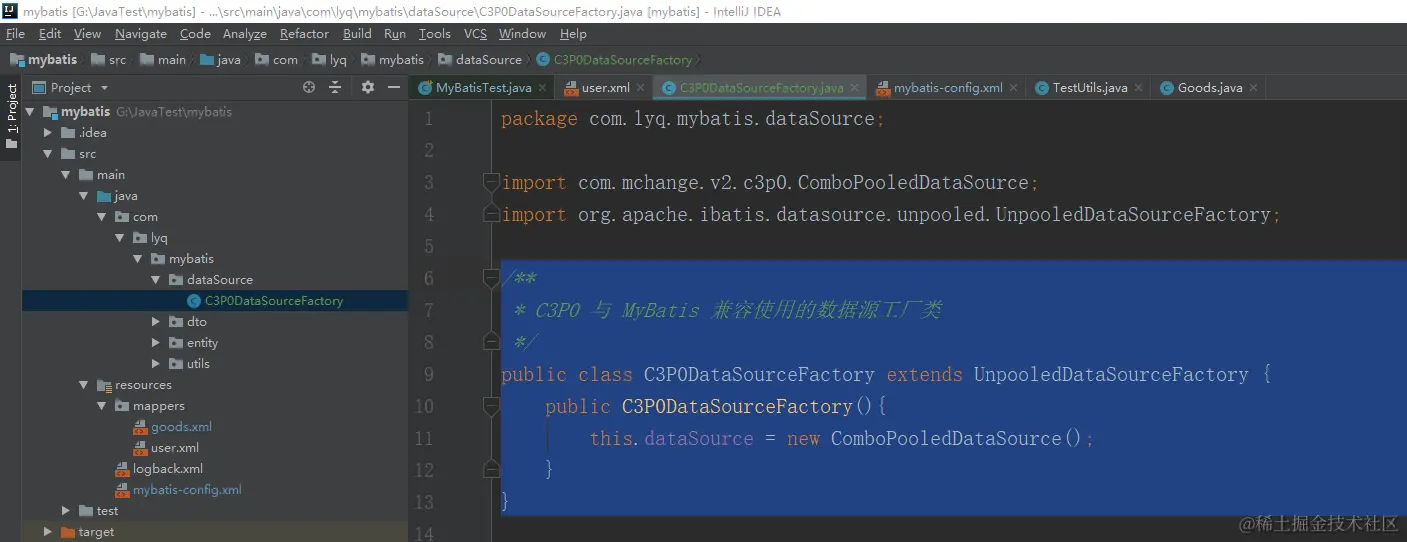
Task: Click the user.xml file icon in tree
Action: click(142, 448)
